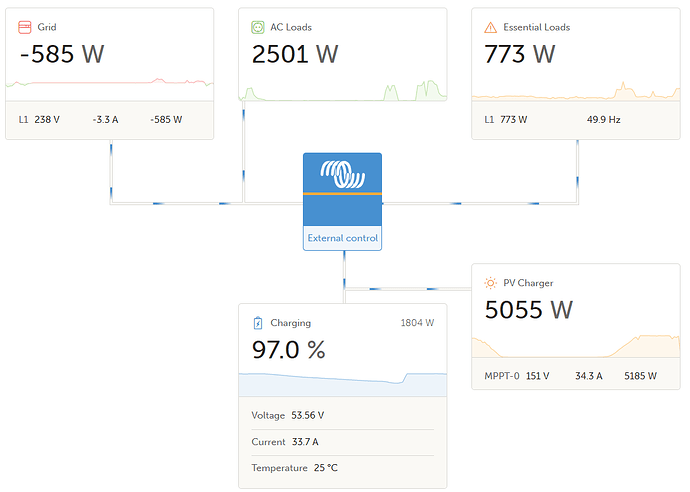
Task: Click the Essential Loads 773 W value
Action: click(x=521, y=54)
